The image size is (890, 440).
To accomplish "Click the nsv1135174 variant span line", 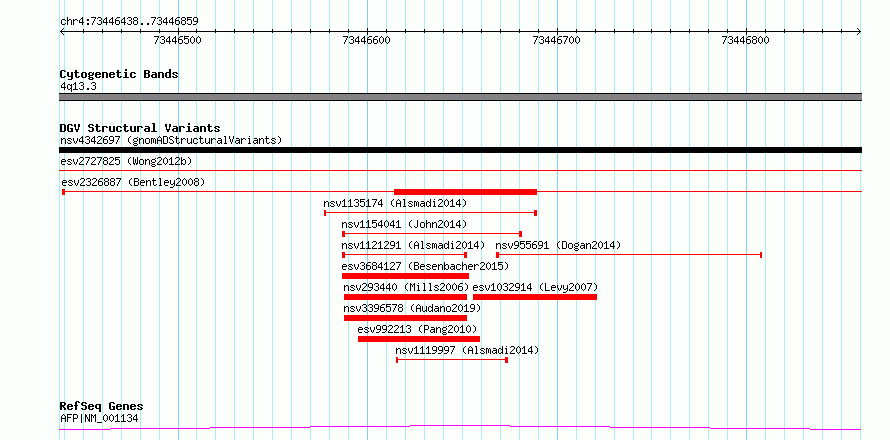I will point(431,213).
